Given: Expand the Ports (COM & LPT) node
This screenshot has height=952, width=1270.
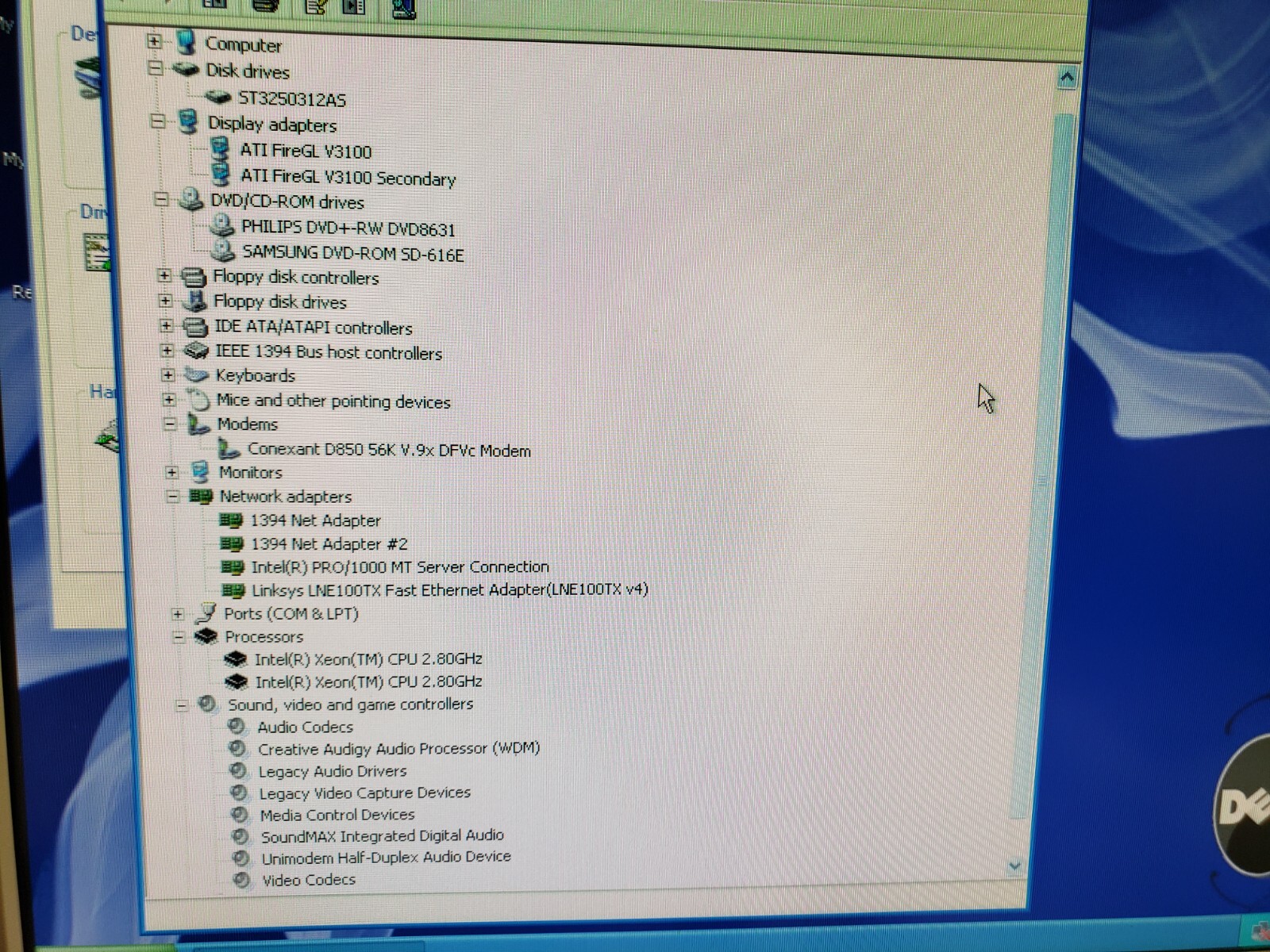Looking at the screenshot, I should click(x=177, y=613).
